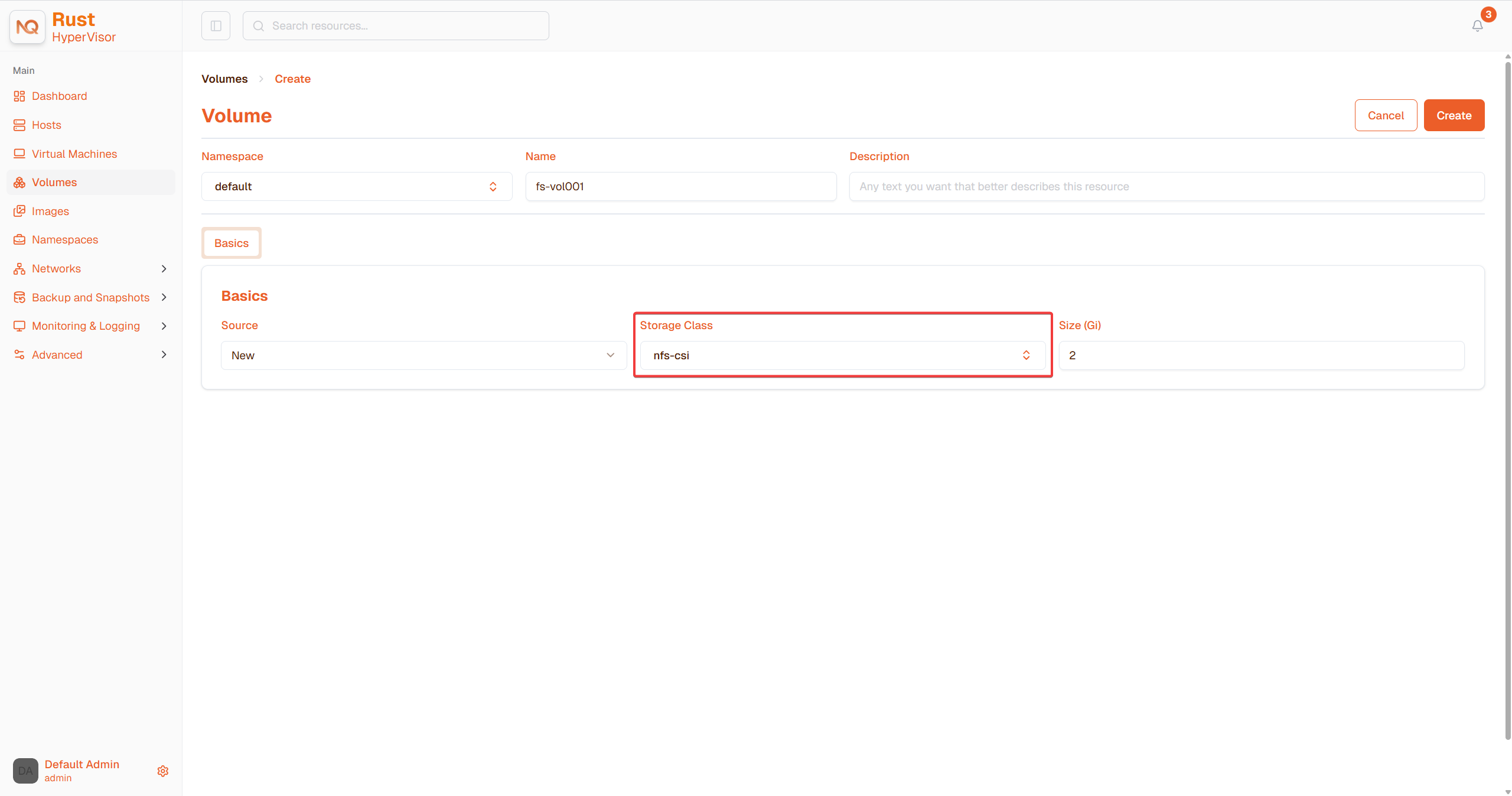
Task: Click the notification count badge 3
Action: point(1488,15)
